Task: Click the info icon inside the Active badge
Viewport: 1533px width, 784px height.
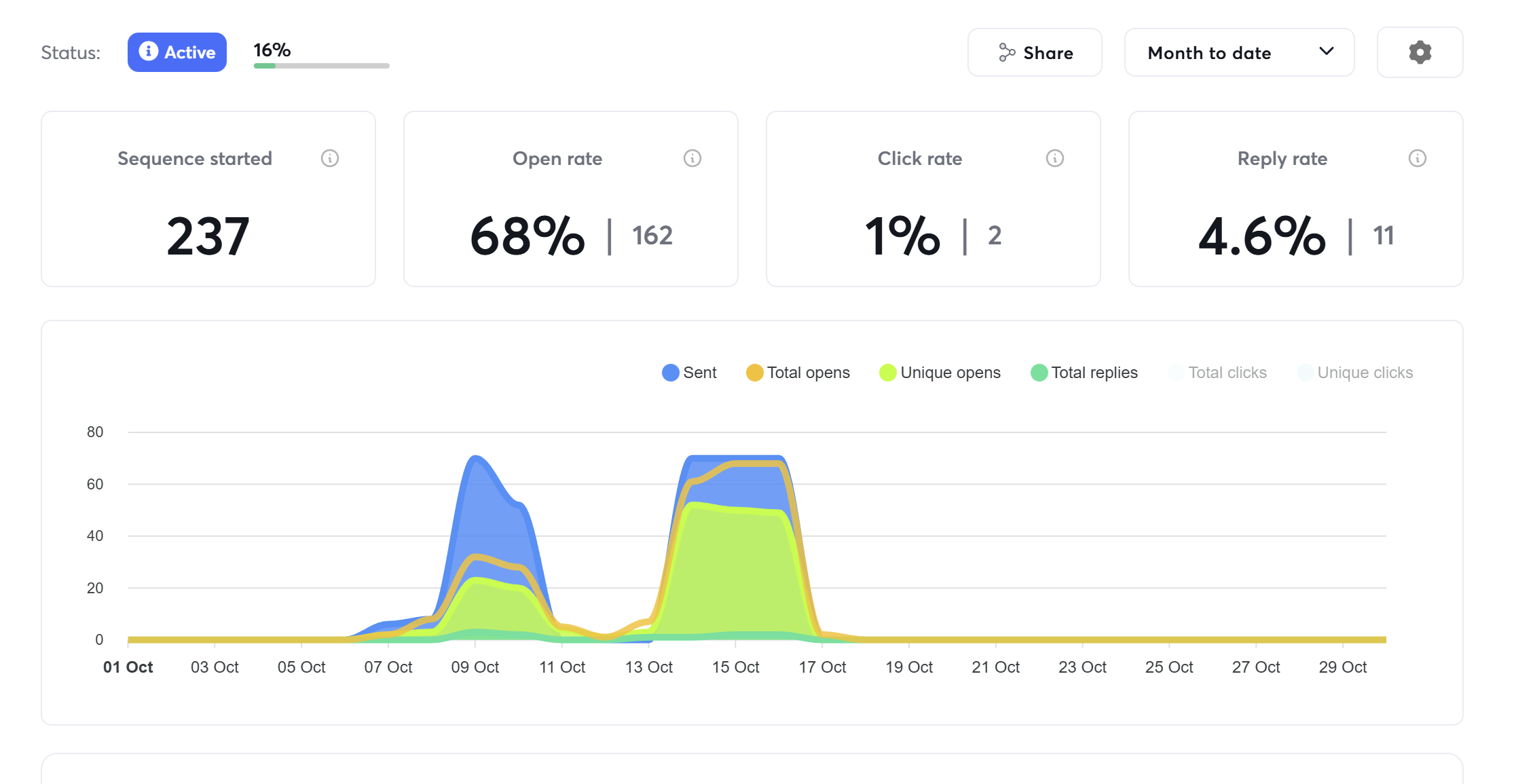Action: pyautogui.click(x=148, y=52)
